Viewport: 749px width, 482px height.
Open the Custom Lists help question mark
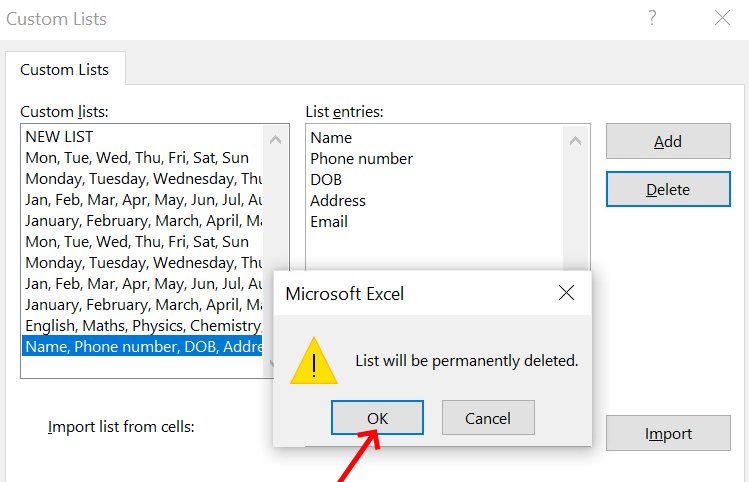(x=652, y=18)
